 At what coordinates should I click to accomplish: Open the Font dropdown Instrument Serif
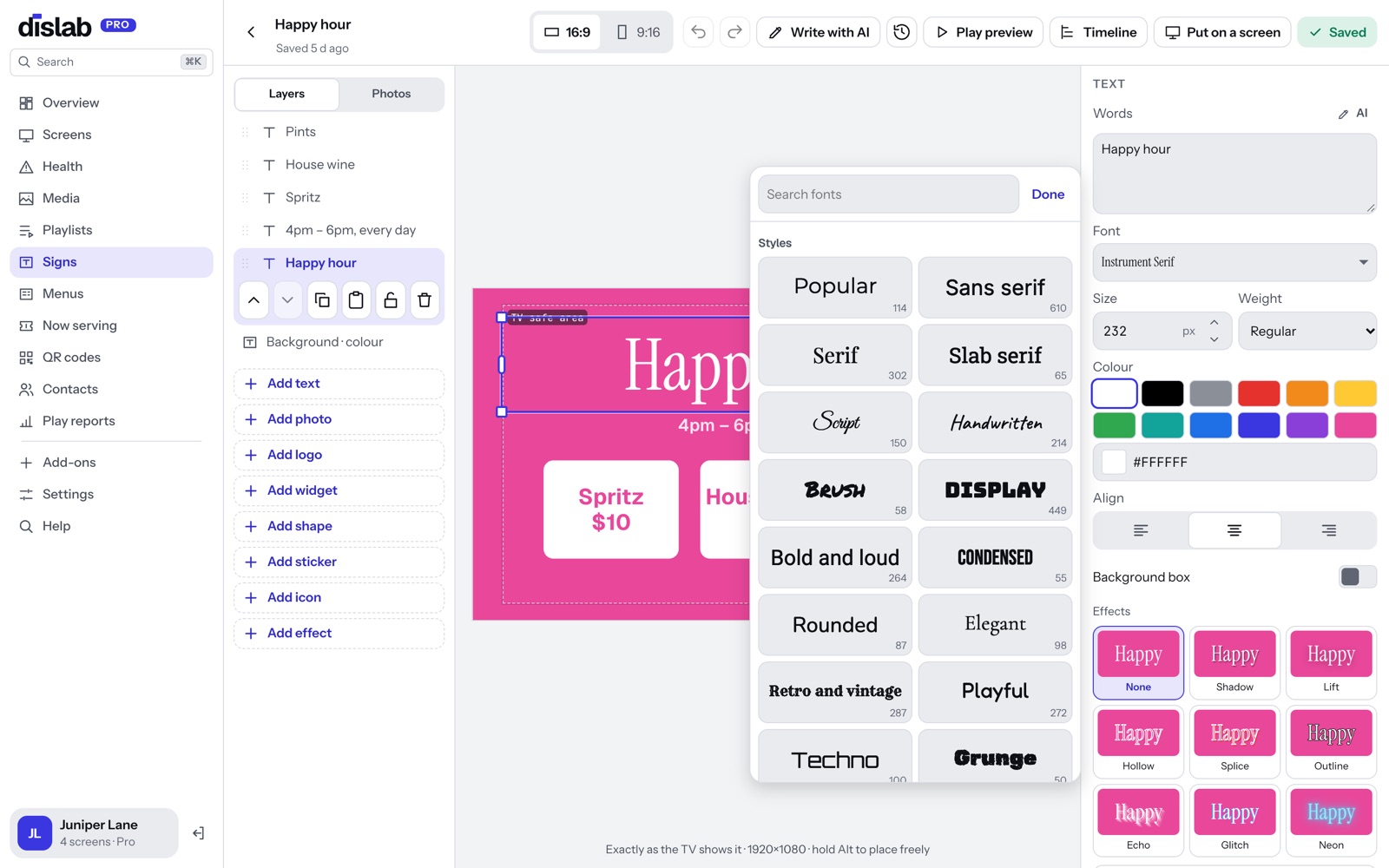tap(1234, 262)
